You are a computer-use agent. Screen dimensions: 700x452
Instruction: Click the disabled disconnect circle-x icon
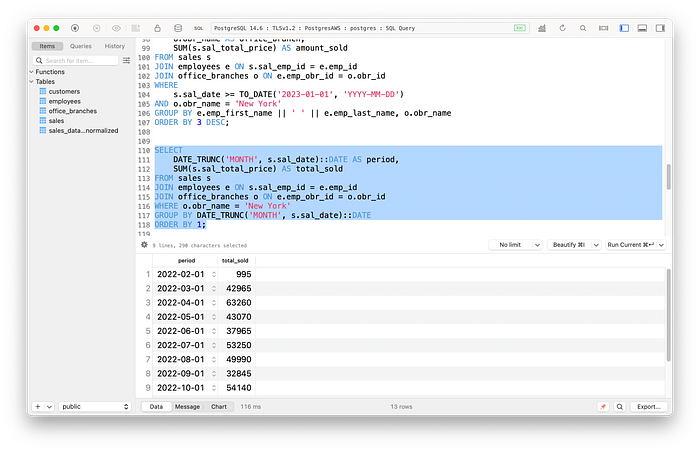pos(96,28)
